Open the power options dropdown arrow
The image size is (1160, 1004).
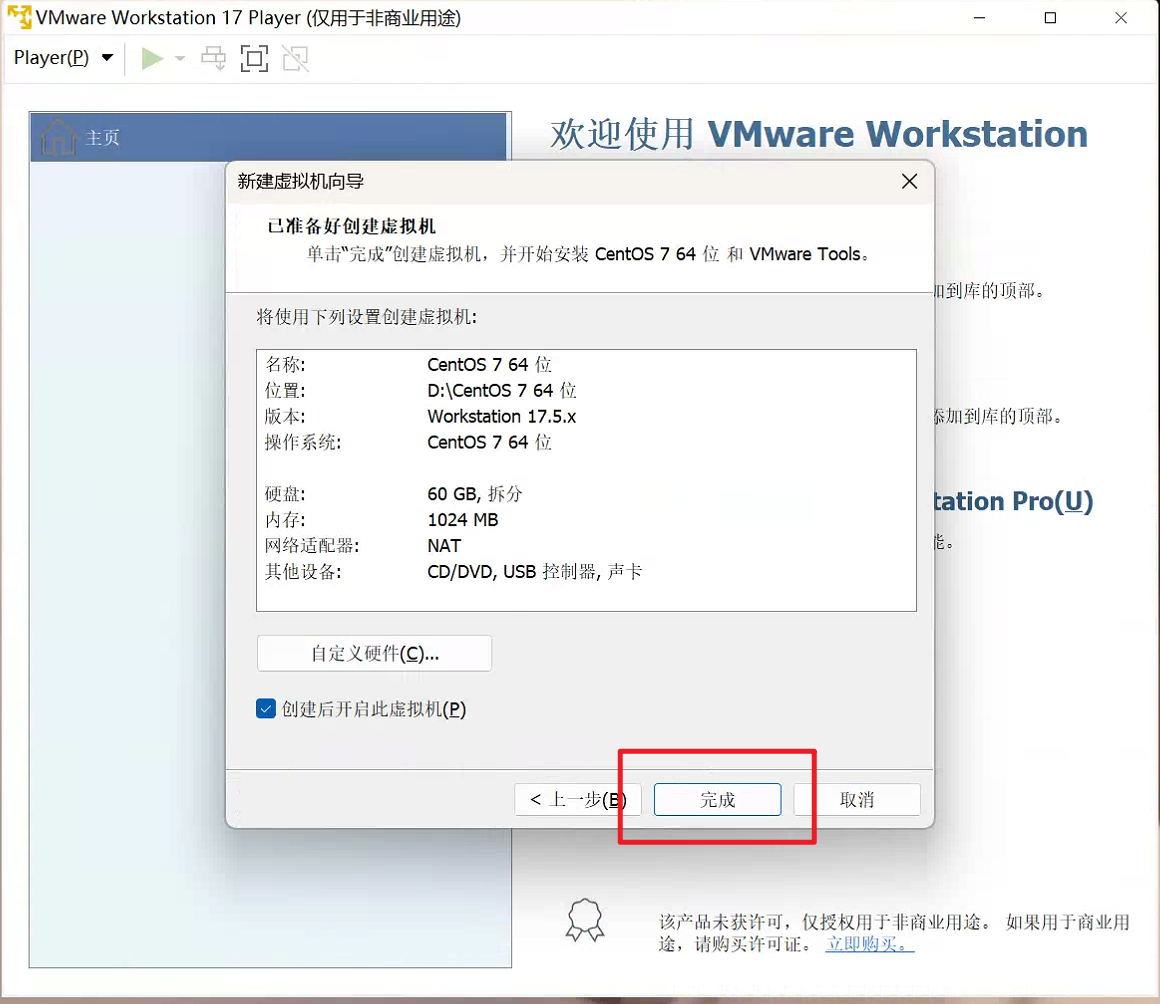point(180,58)
